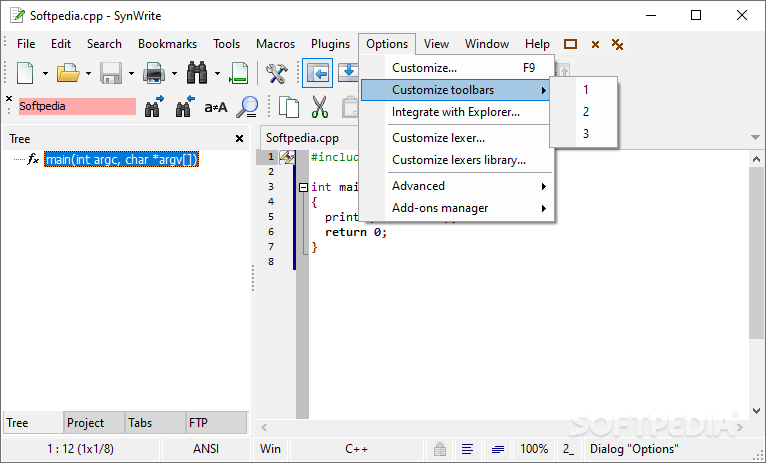The image size is (766, 463).
Task: Select toolbar 2 in submenu
Action: [x=584, y=112]
